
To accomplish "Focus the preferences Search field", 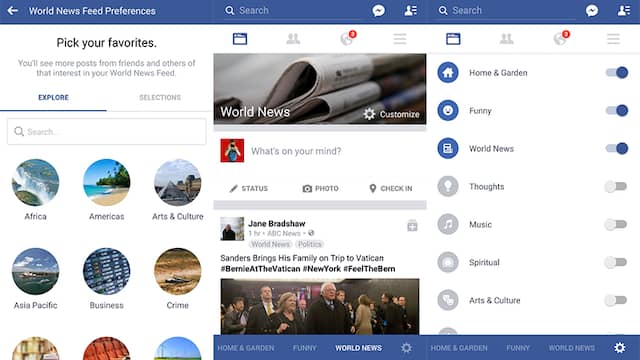I will click(x=107, y=132).
